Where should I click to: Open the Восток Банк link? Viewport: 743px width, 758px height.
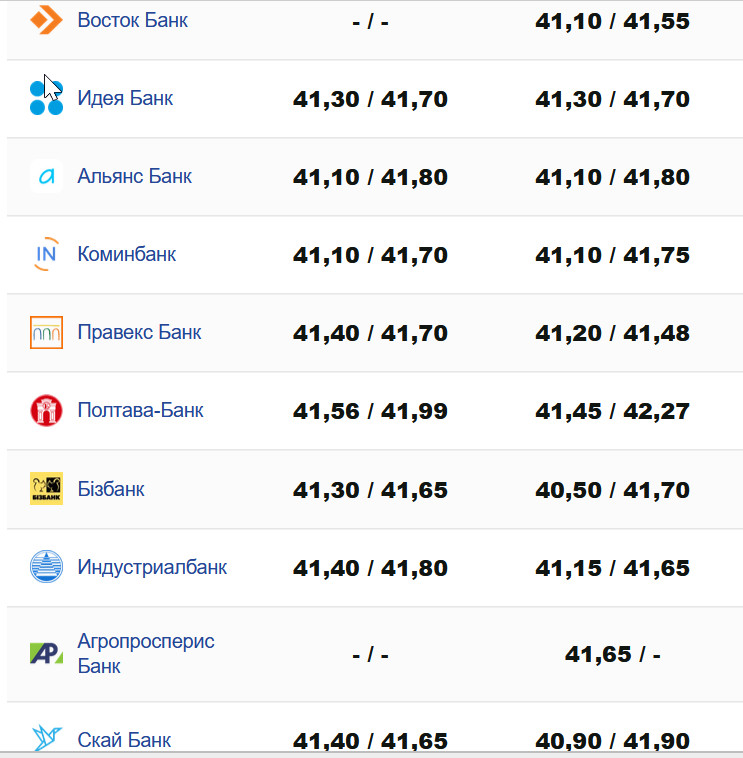(132, 20)
